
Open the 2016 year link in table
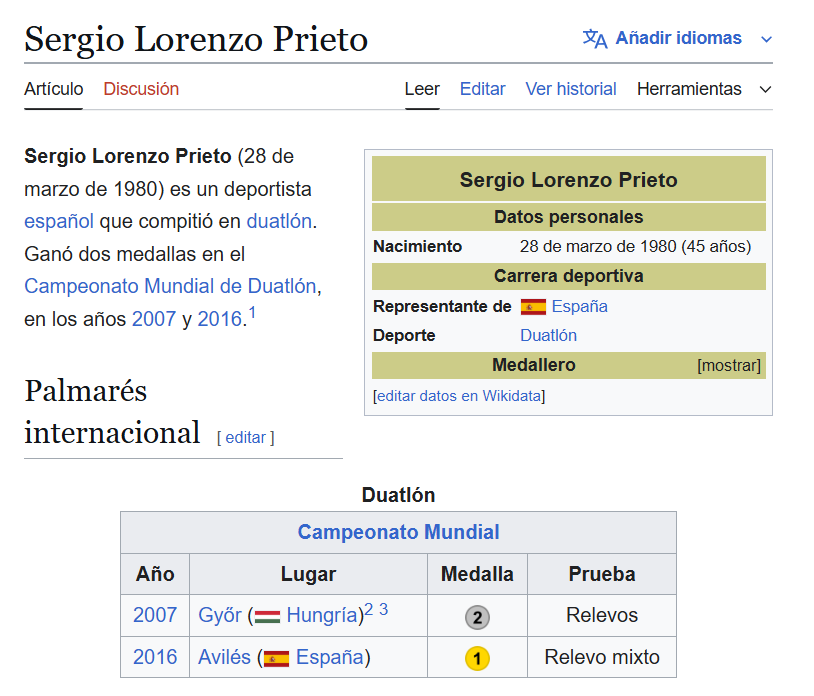tap(155, 657)
